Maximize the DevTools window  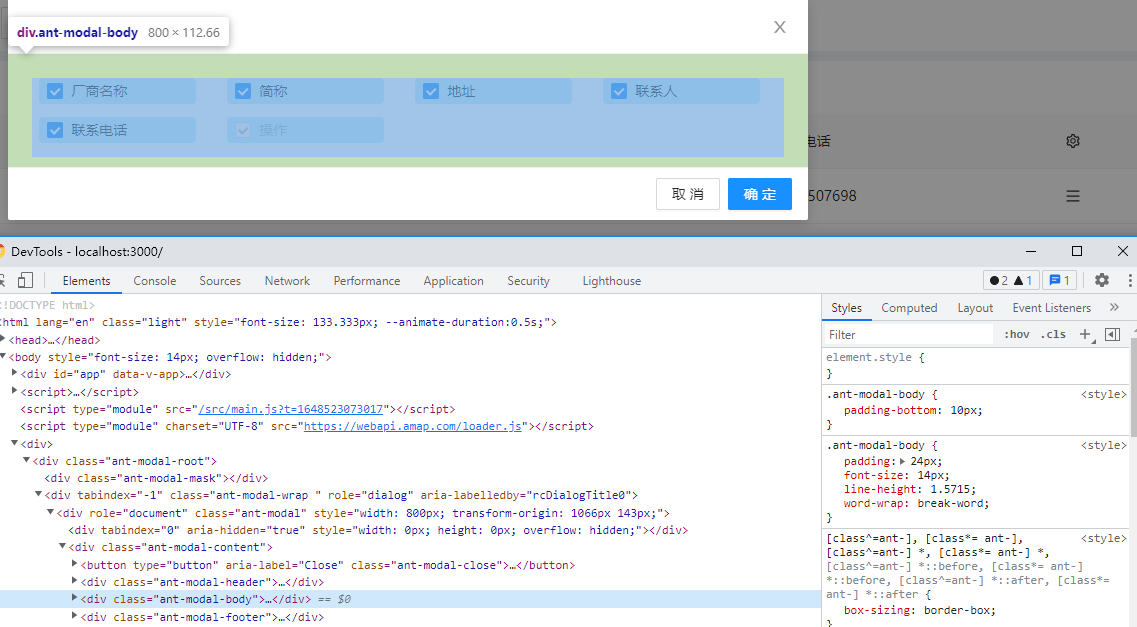(1077, 251)
